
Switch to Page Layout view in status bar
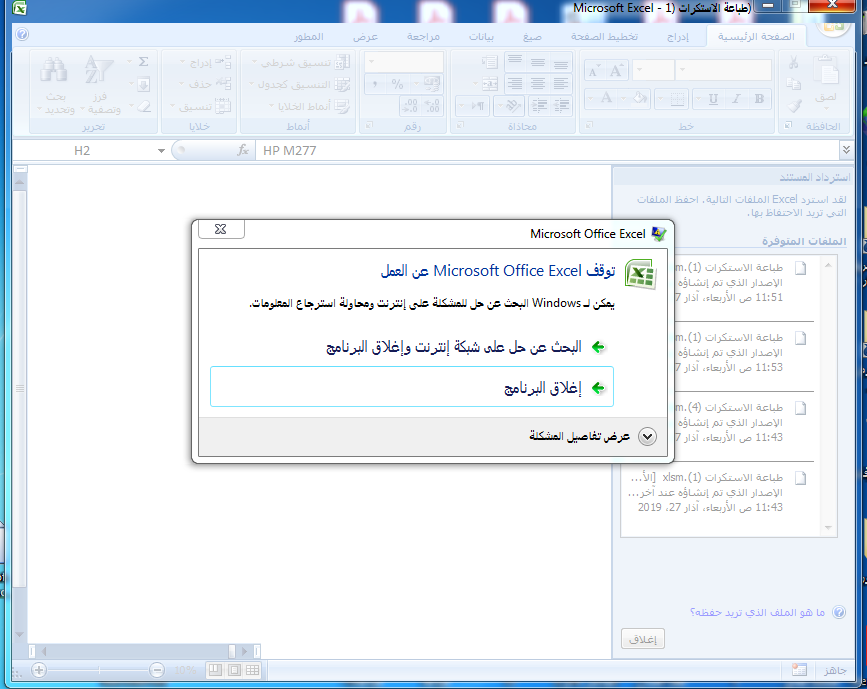(x=234, y=670)
